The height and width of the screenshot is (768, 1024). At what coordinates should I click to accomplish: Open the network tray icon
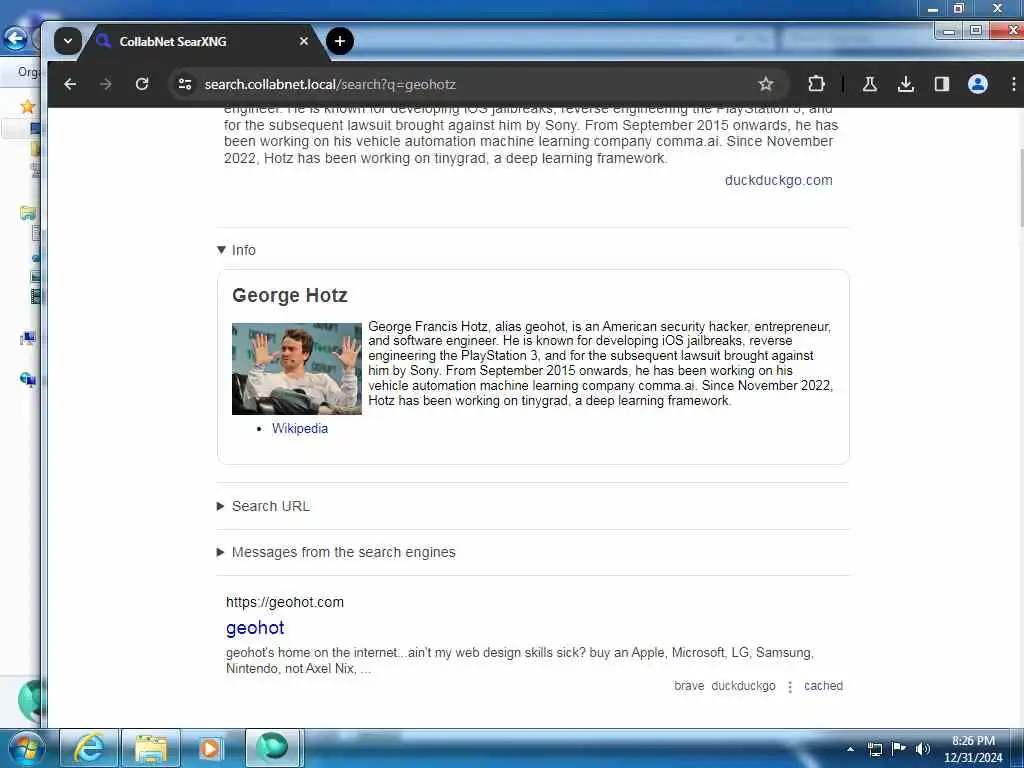tap(874, 749)
